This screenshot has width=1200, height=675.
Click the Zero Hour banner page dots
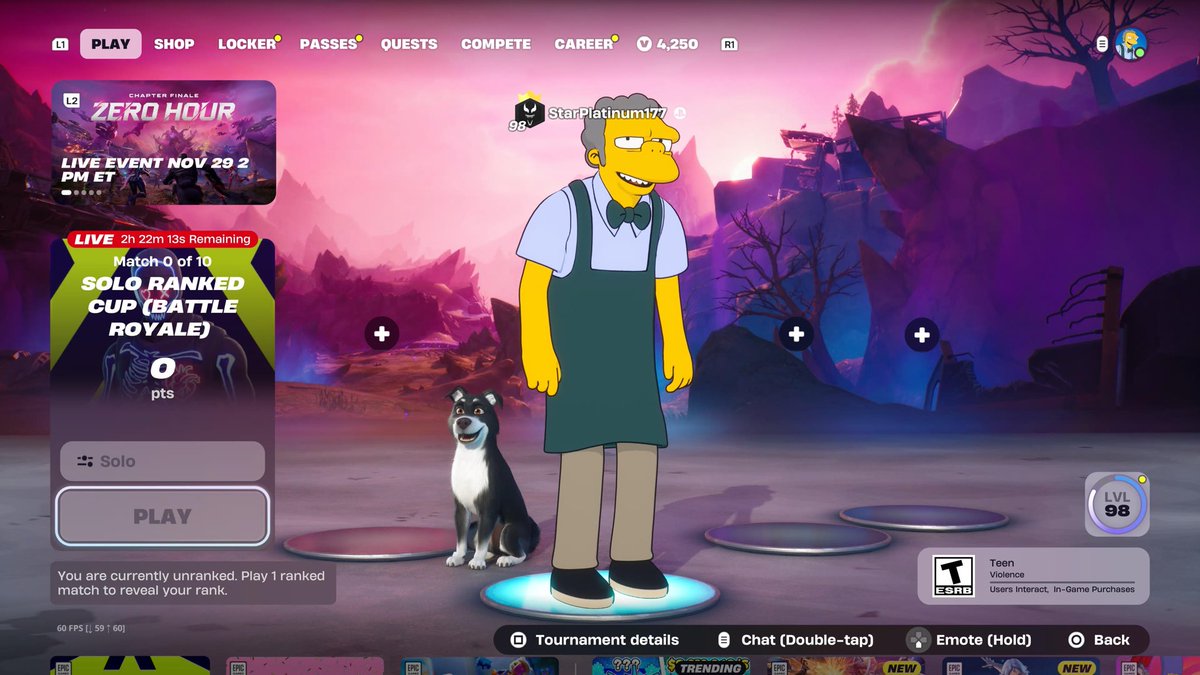click(x=81, y=192)
